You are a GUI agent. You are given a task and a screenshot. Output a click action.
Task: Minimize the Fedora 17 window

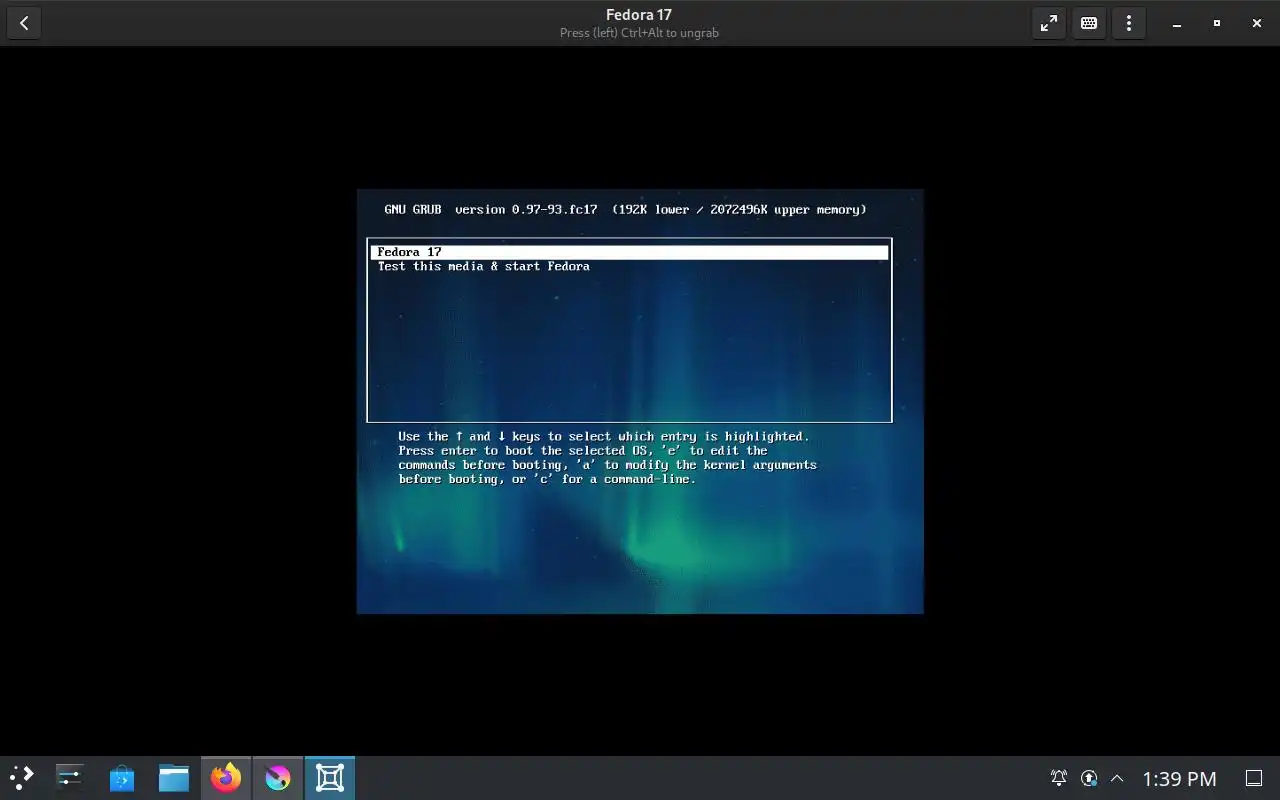coord(1177,23)
